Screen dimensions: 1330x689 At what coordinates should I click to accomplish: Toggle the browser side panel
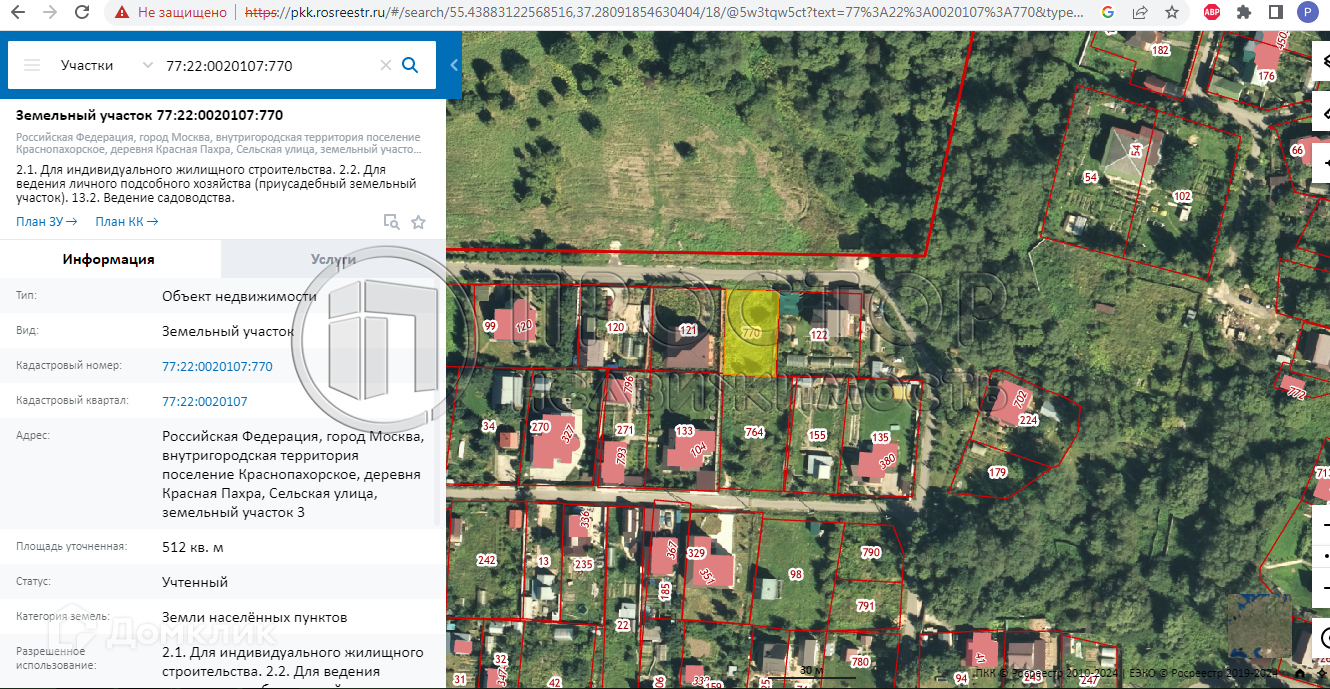tap(1276, 13)
